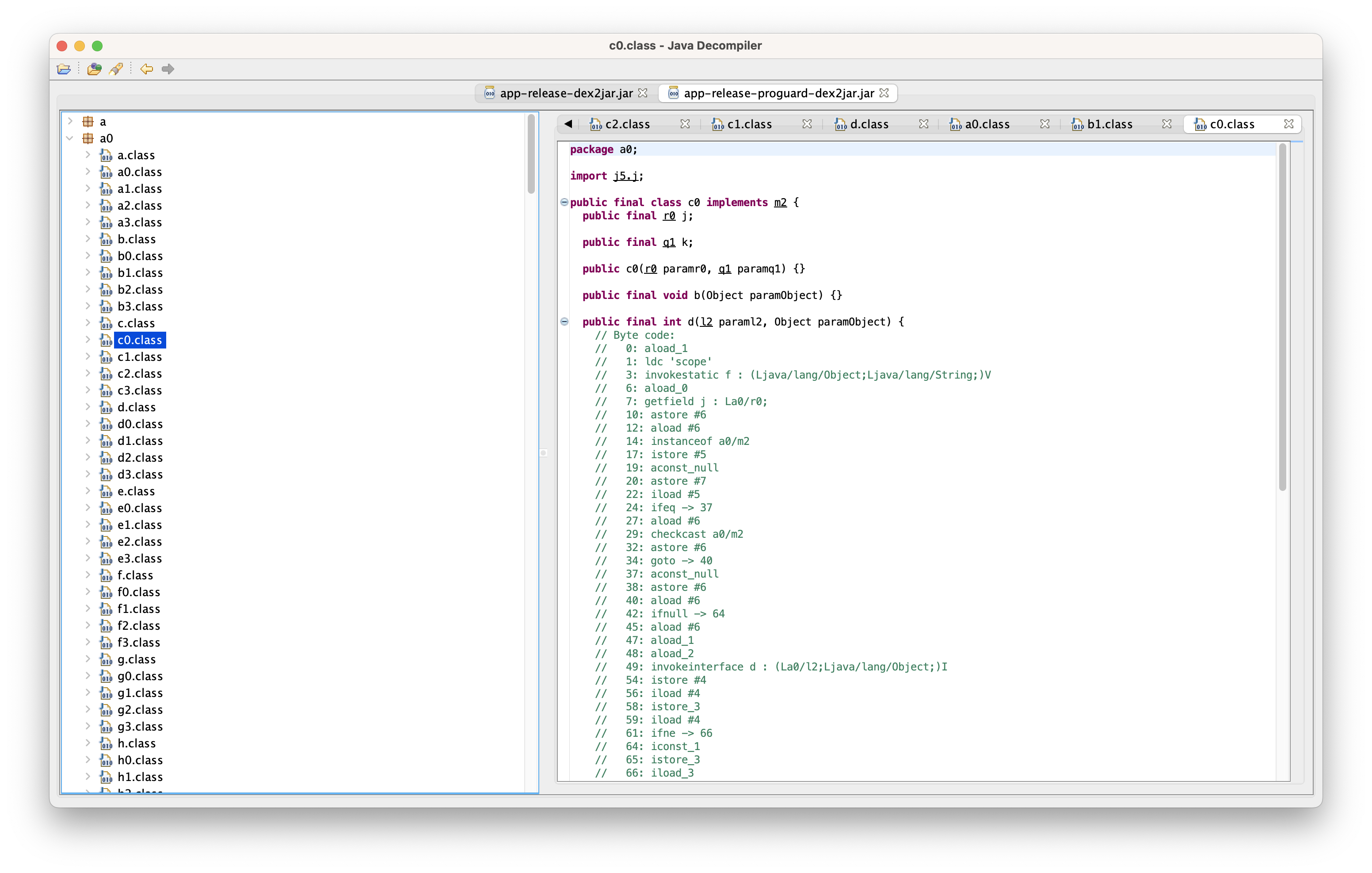Close the c0.class editor tab
1372x873 pixels.
coord(1288,124)
